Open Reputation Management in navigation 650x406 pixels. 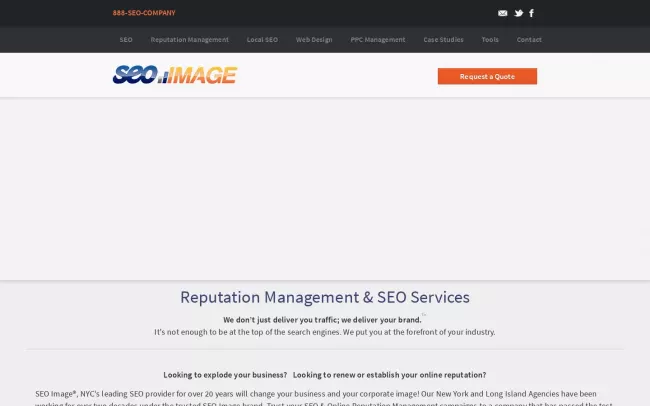(189, 40)
